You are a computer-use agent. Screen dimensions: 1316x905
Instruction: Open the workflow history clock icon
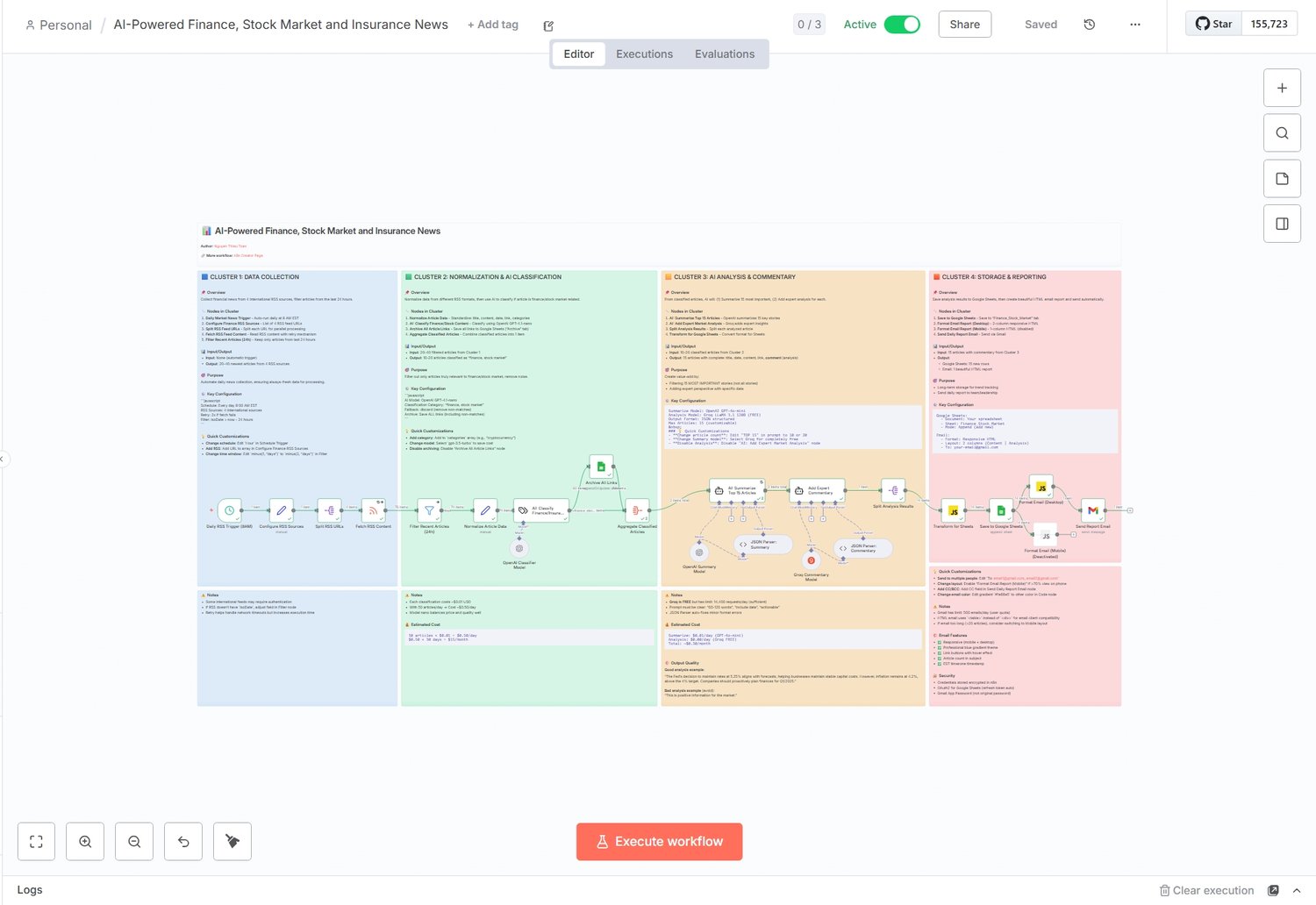pos(1090,25)
